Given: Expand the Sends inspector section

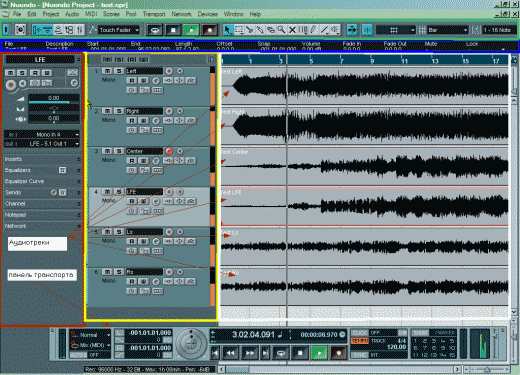Looking at the screenshot, I should click(x=42, y=193).
